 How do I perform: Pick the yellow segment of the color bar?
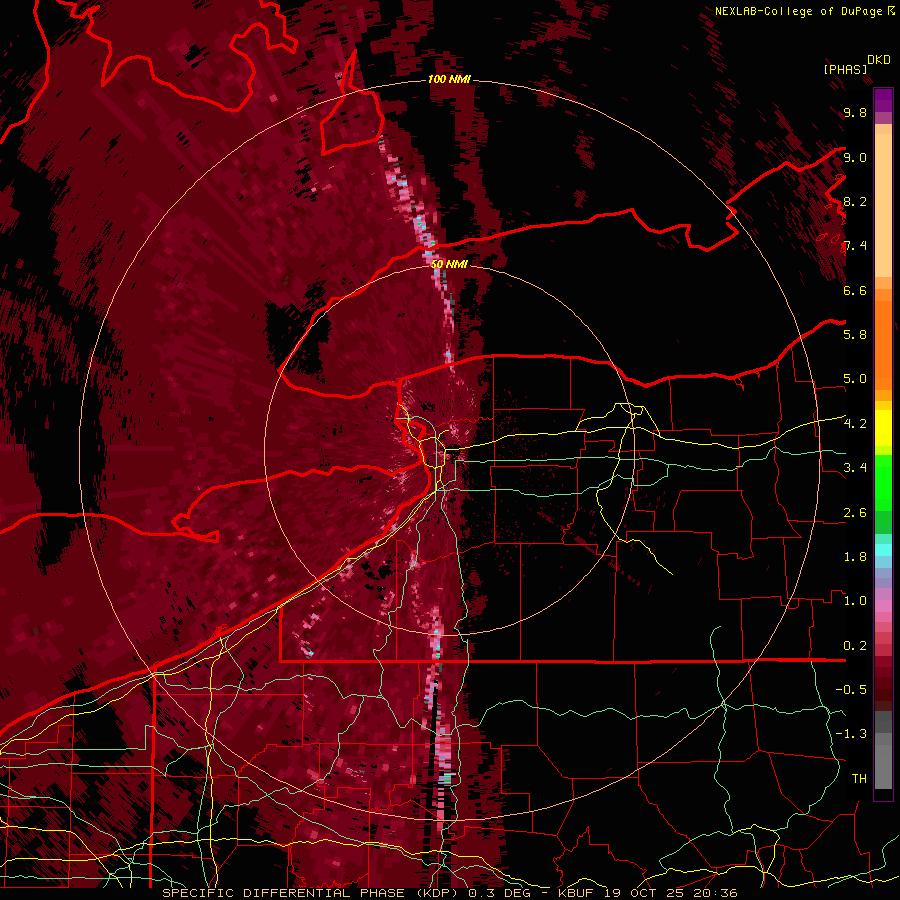tap(883, 428)
